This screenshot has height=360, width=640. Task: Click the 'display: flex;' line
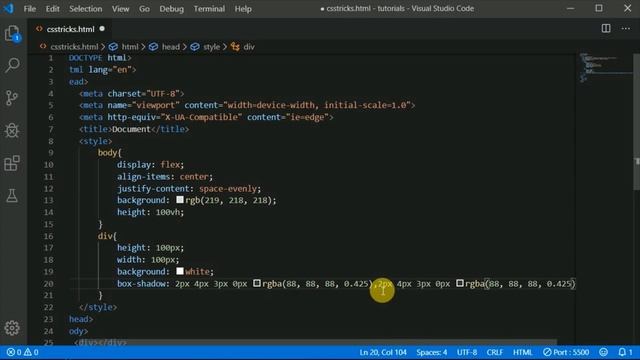pyautogui.click(x=150, y=164)
